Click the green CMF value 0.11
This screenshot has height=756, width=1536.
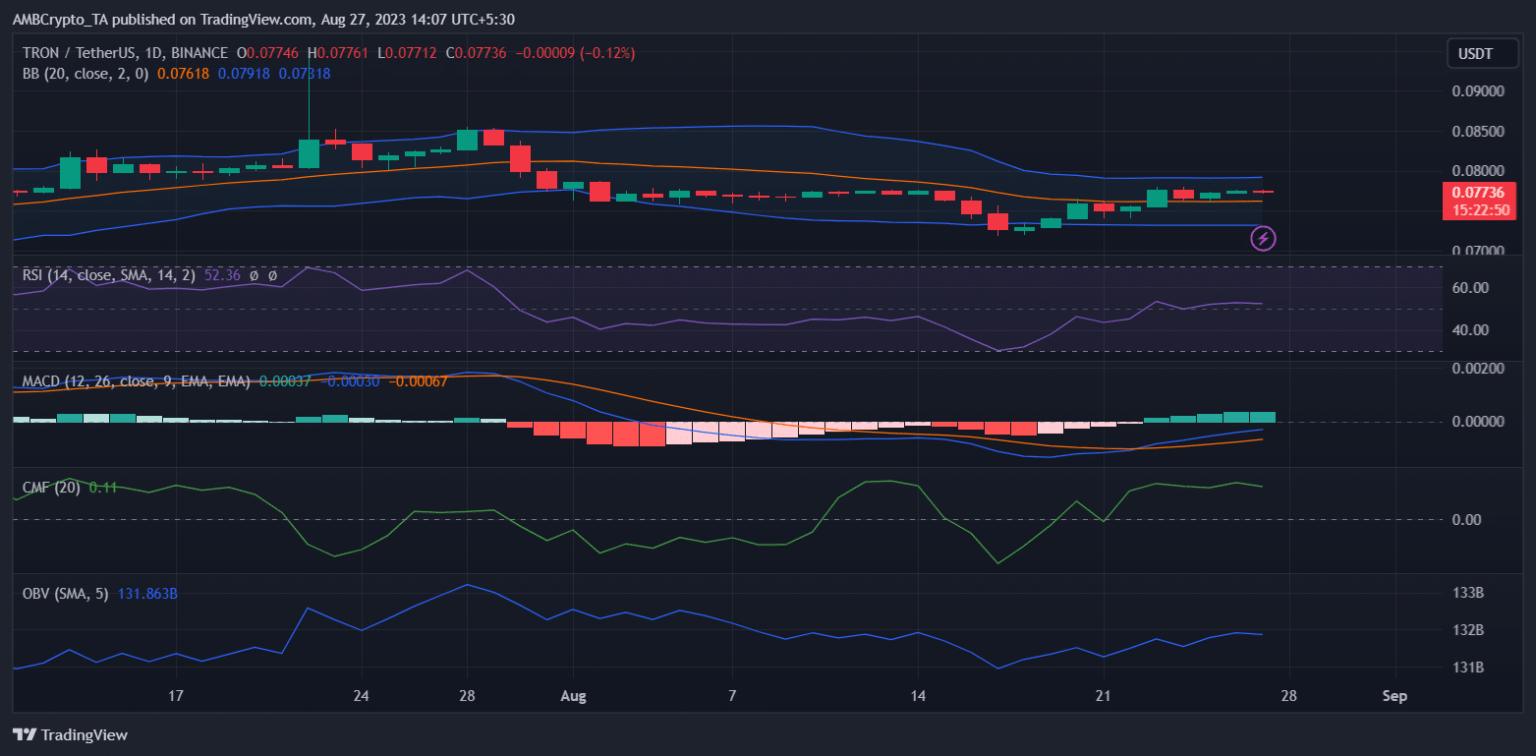click(x=104, y=487)
